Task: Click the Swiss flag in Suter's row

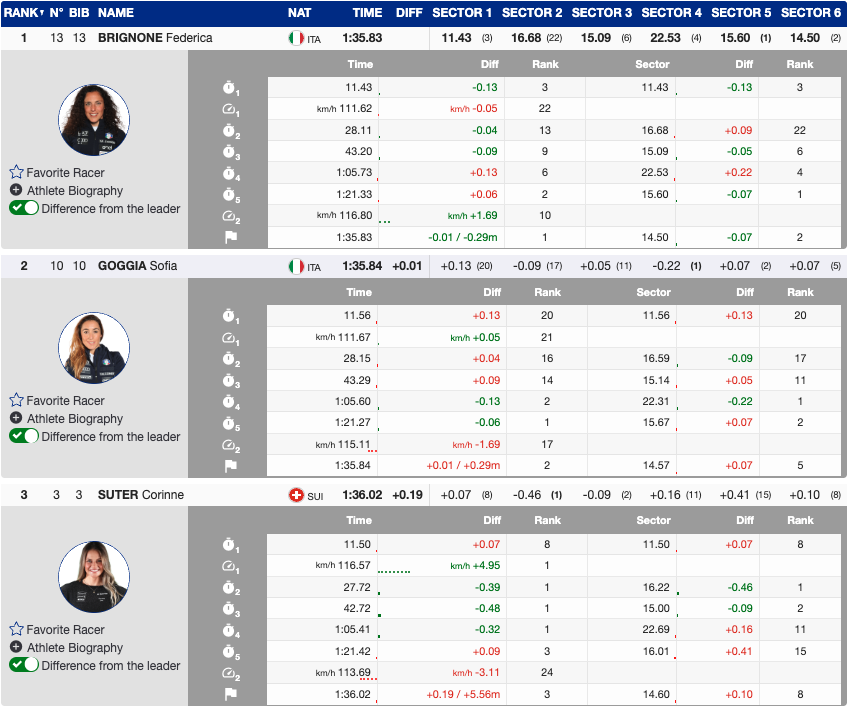Action: (x=295, y=495)
